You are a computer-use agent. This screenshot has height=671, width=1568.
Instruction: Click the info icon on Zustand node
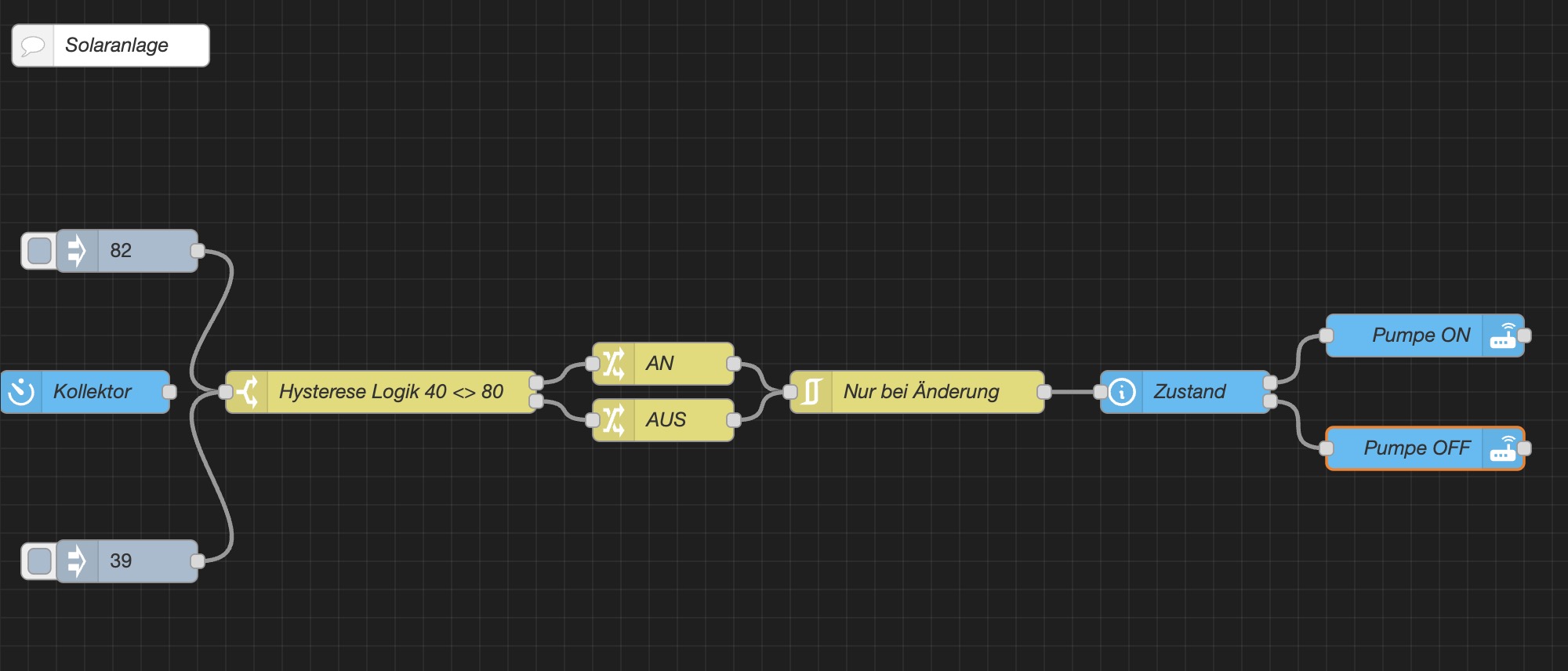[1122, 392]
